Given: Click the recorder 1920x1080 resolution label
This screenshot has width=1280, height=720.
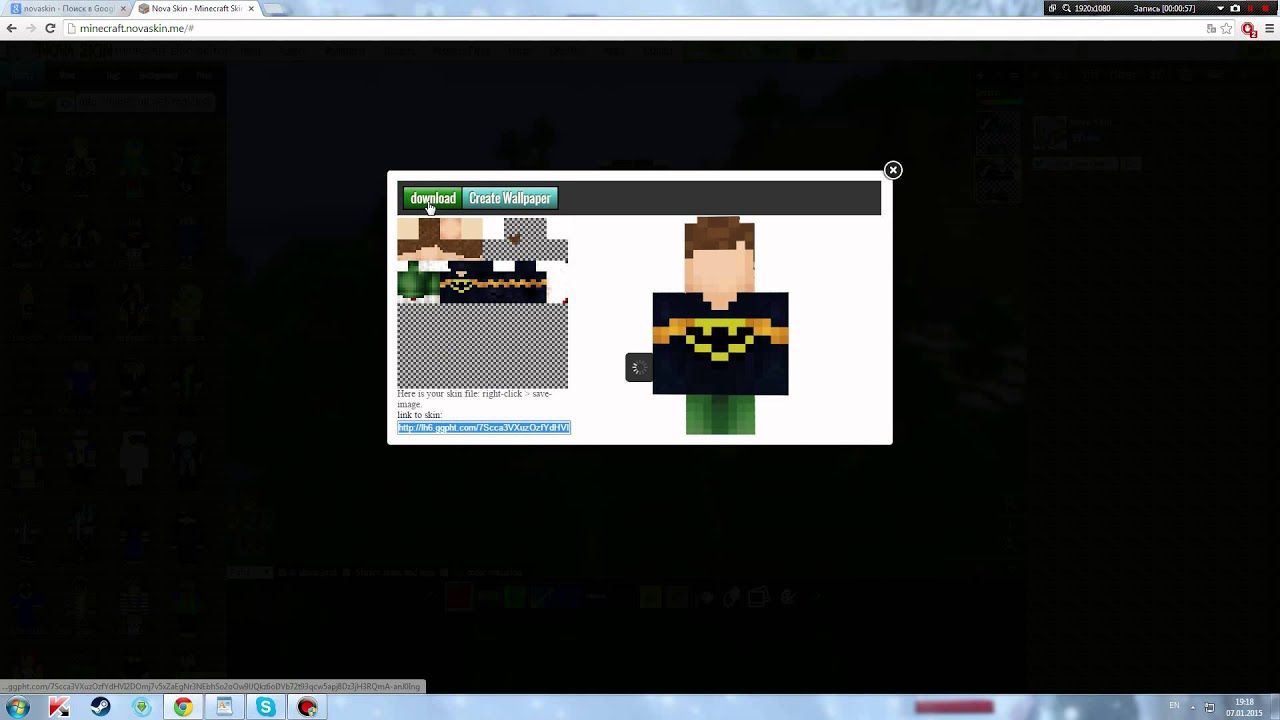Looking at the screenshot, I should [x=1092, y=8].
